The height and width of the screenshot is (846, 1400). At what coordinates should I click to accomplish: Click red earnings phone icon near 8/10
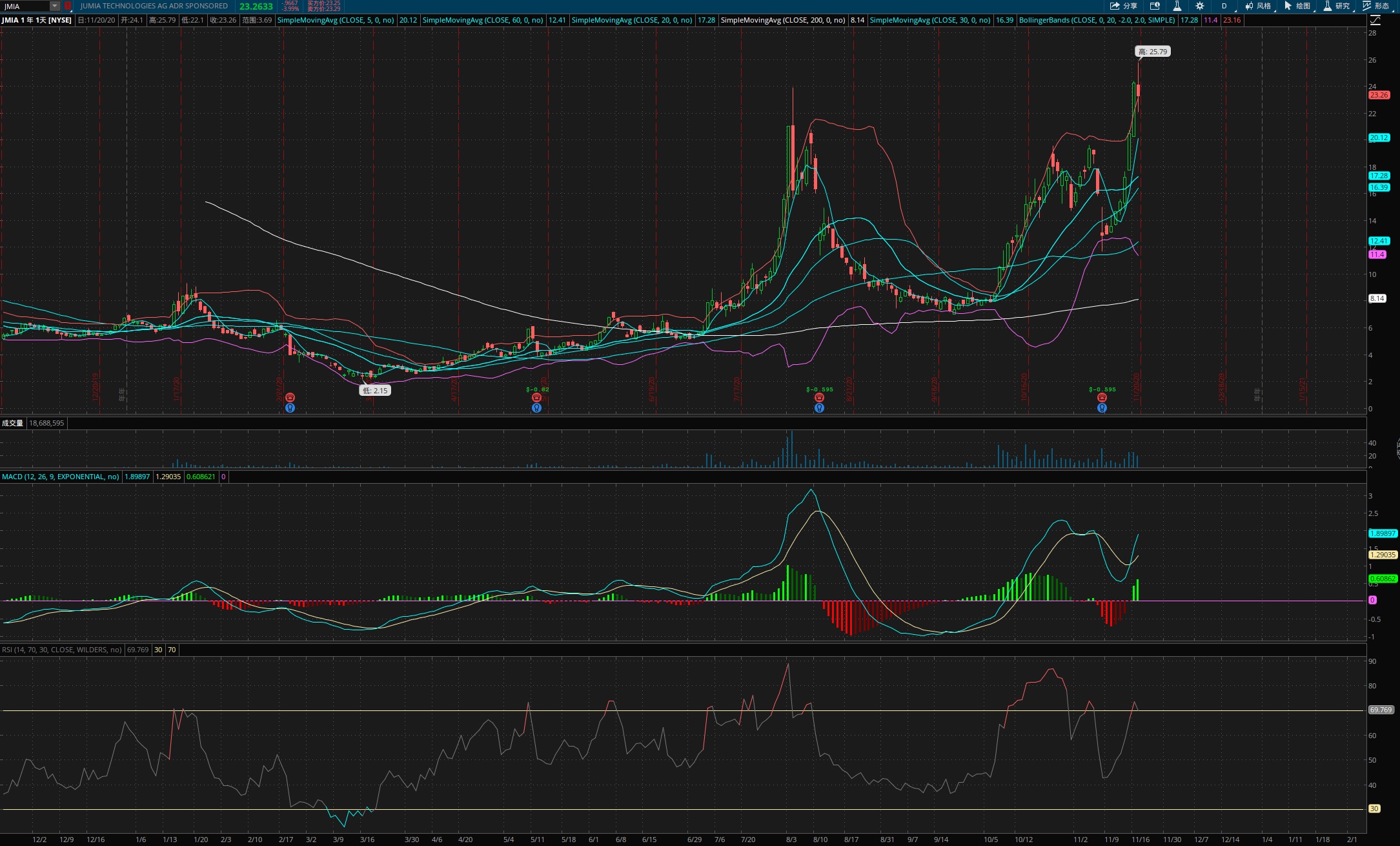coord(819,398)
